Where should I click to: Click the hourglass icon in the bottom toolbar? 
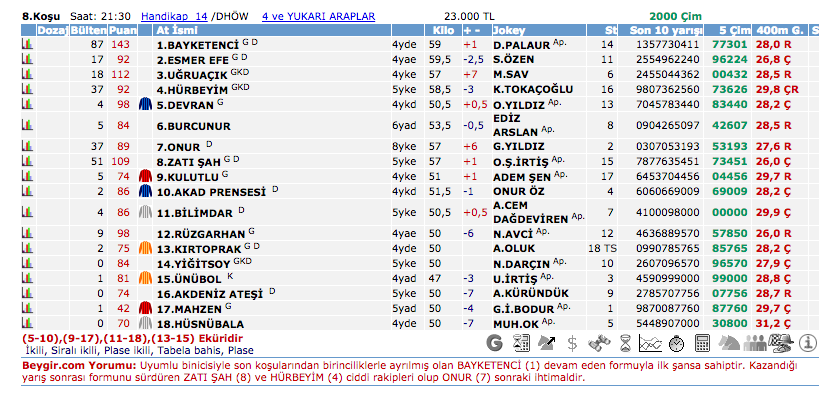click(x=624, y=343)
